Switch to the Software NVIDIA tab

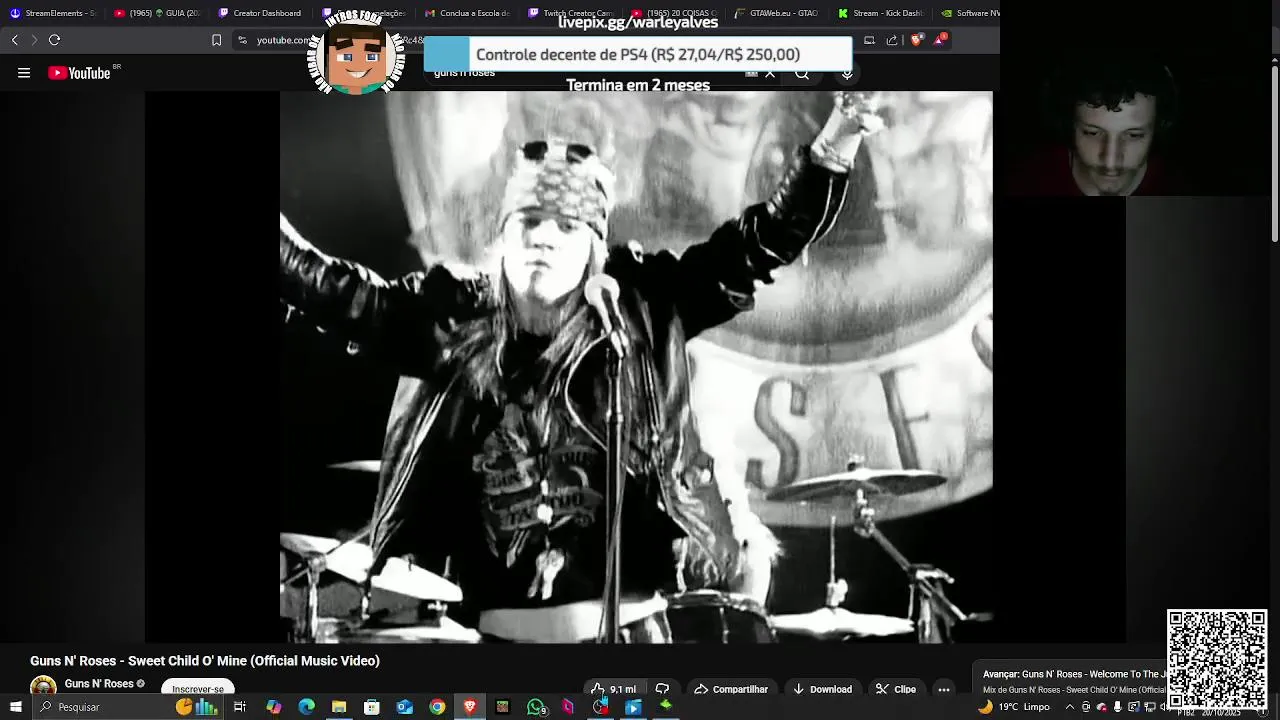click(x=970, y=13)
